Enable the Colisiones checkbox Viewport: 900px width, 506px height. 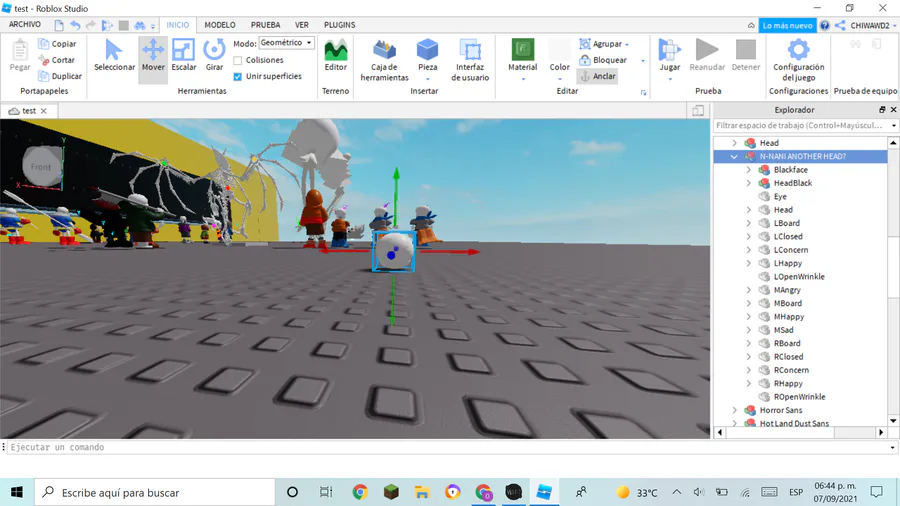tap(238, 60)
